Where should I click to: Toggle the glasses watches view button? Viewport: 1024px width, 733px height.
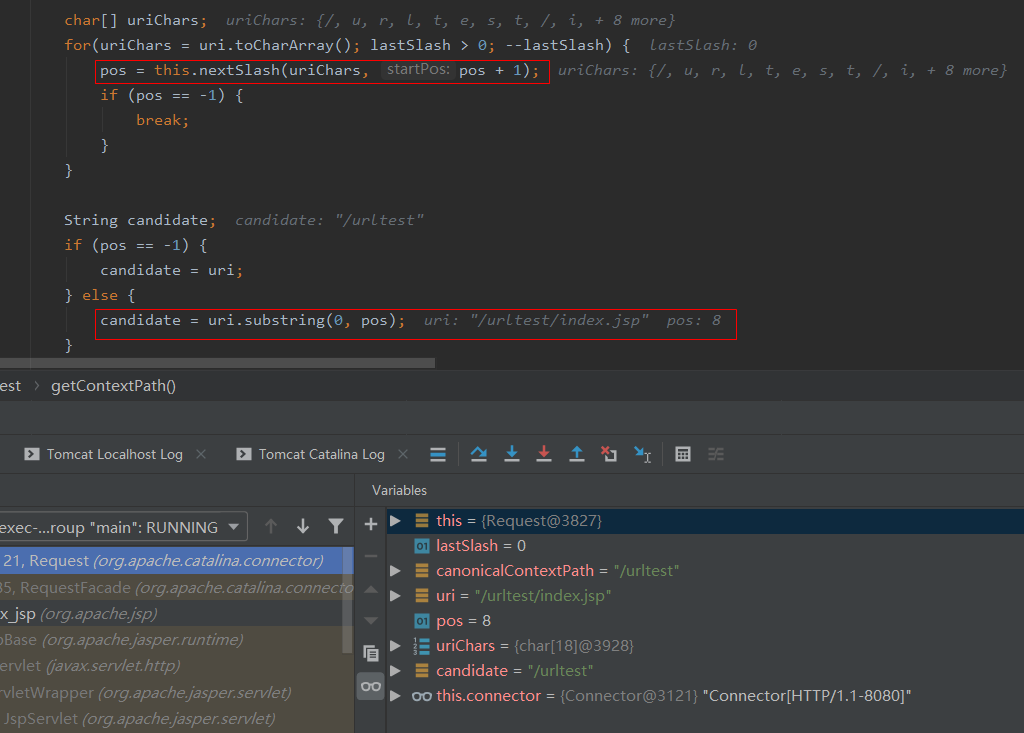pos(371,686)
